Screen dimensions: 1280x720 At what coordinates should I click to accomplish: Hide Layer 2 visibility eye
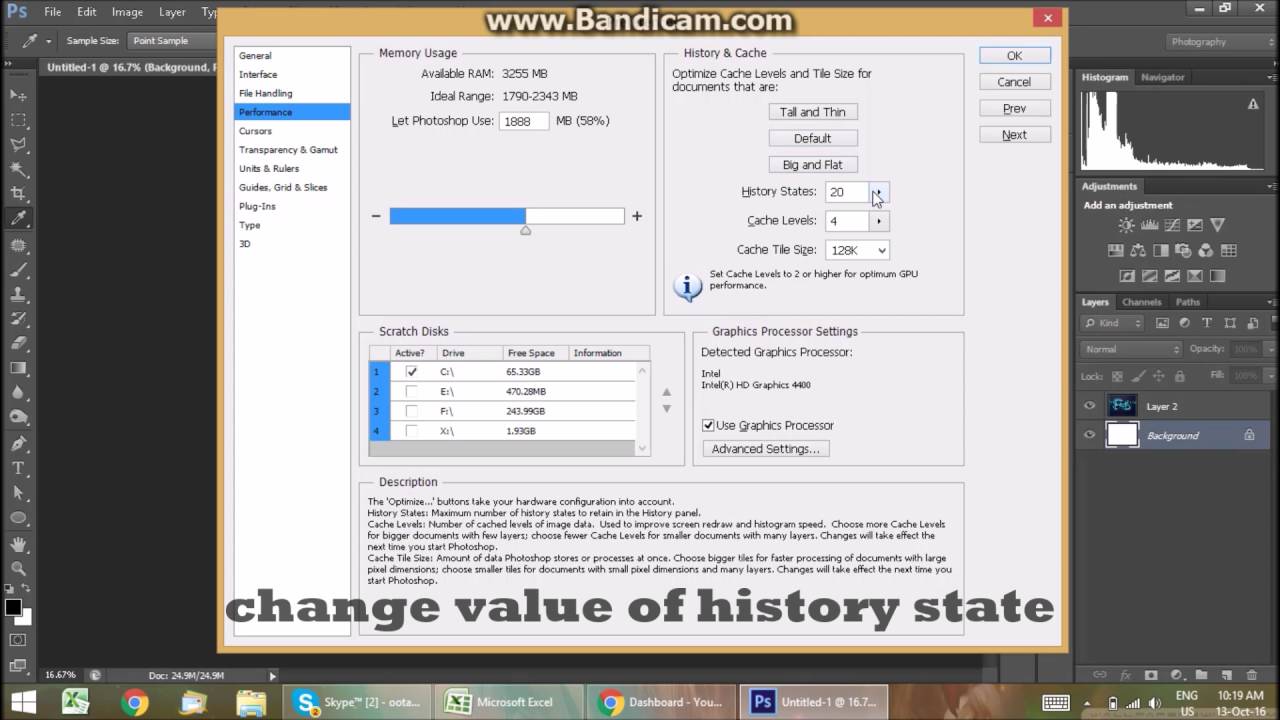point(1090,406)
